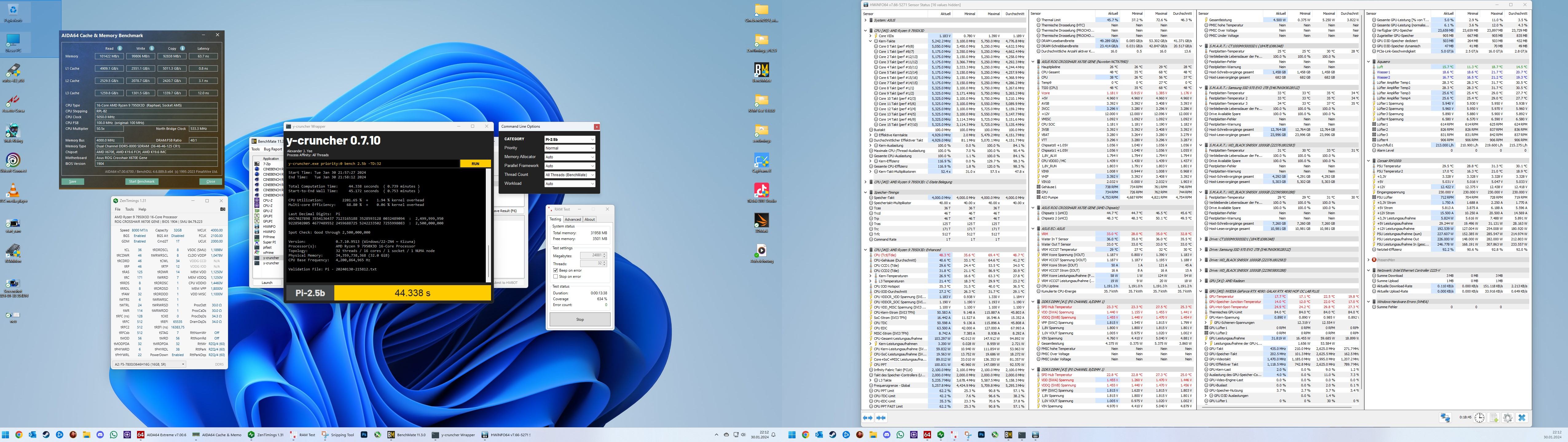Uncheck the Beep on error checkbox
1568x442 pixels.
click(556, 270)
